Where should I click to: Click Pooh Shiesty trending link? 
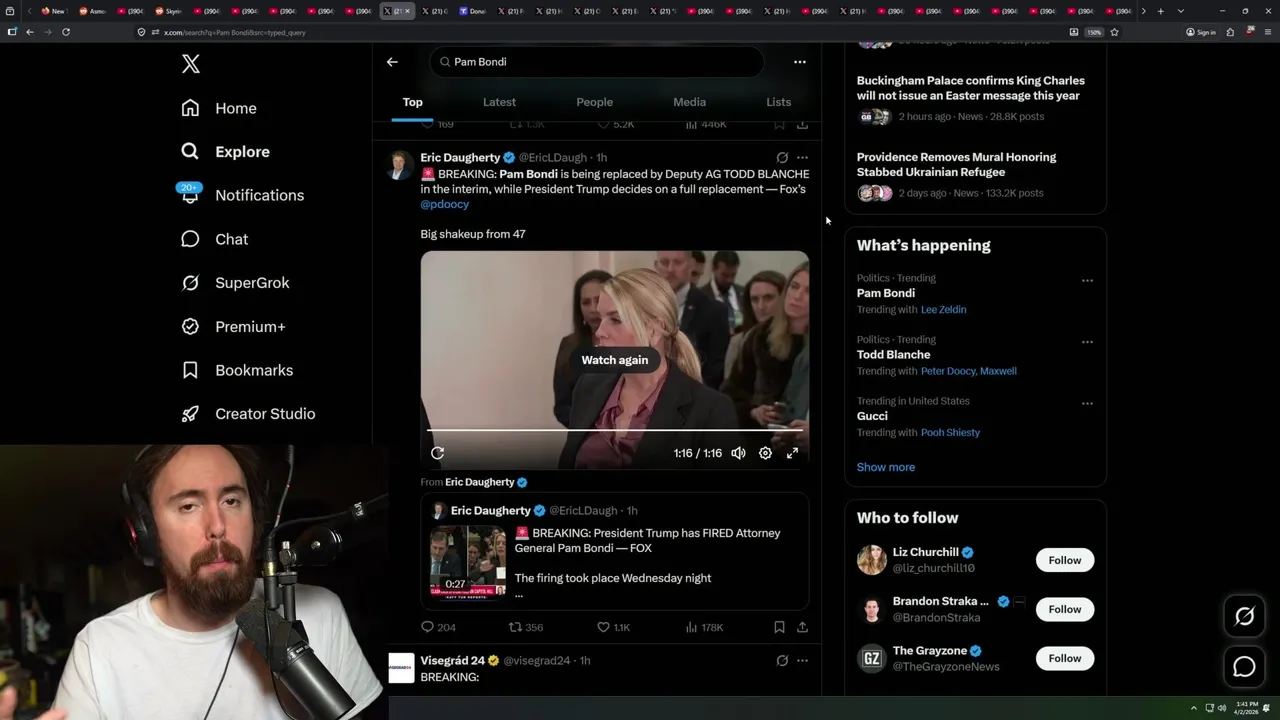click(950, 433)
